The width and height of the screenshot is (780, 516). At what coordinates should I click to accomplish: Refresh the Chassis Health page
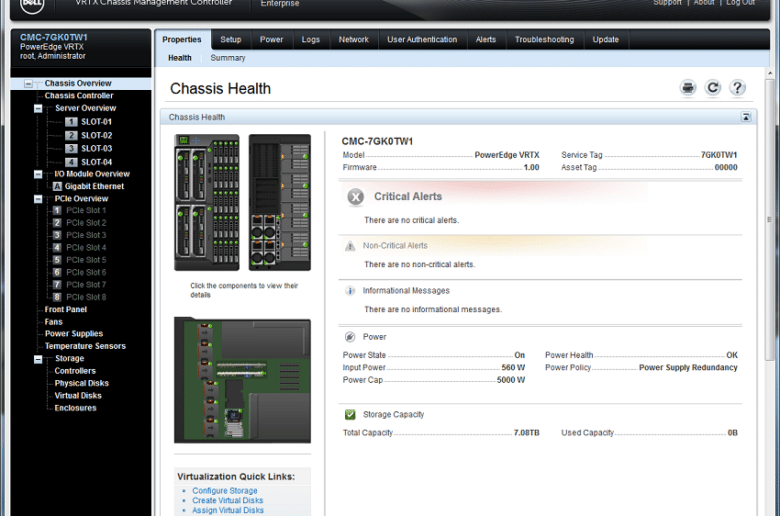point(712,88)
